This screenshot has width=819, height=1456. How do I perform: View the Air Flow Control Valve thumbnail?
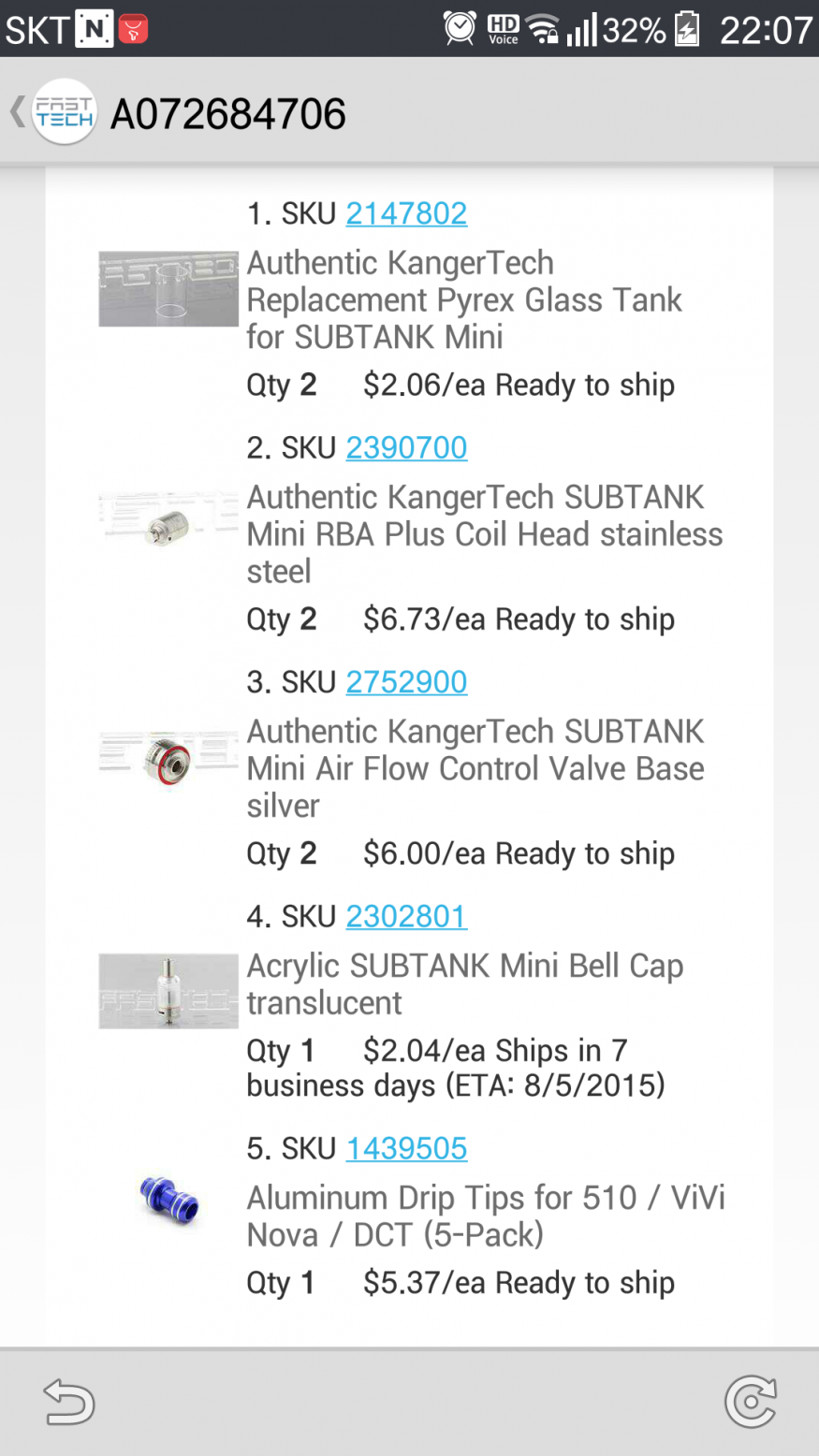coord(168,759)
